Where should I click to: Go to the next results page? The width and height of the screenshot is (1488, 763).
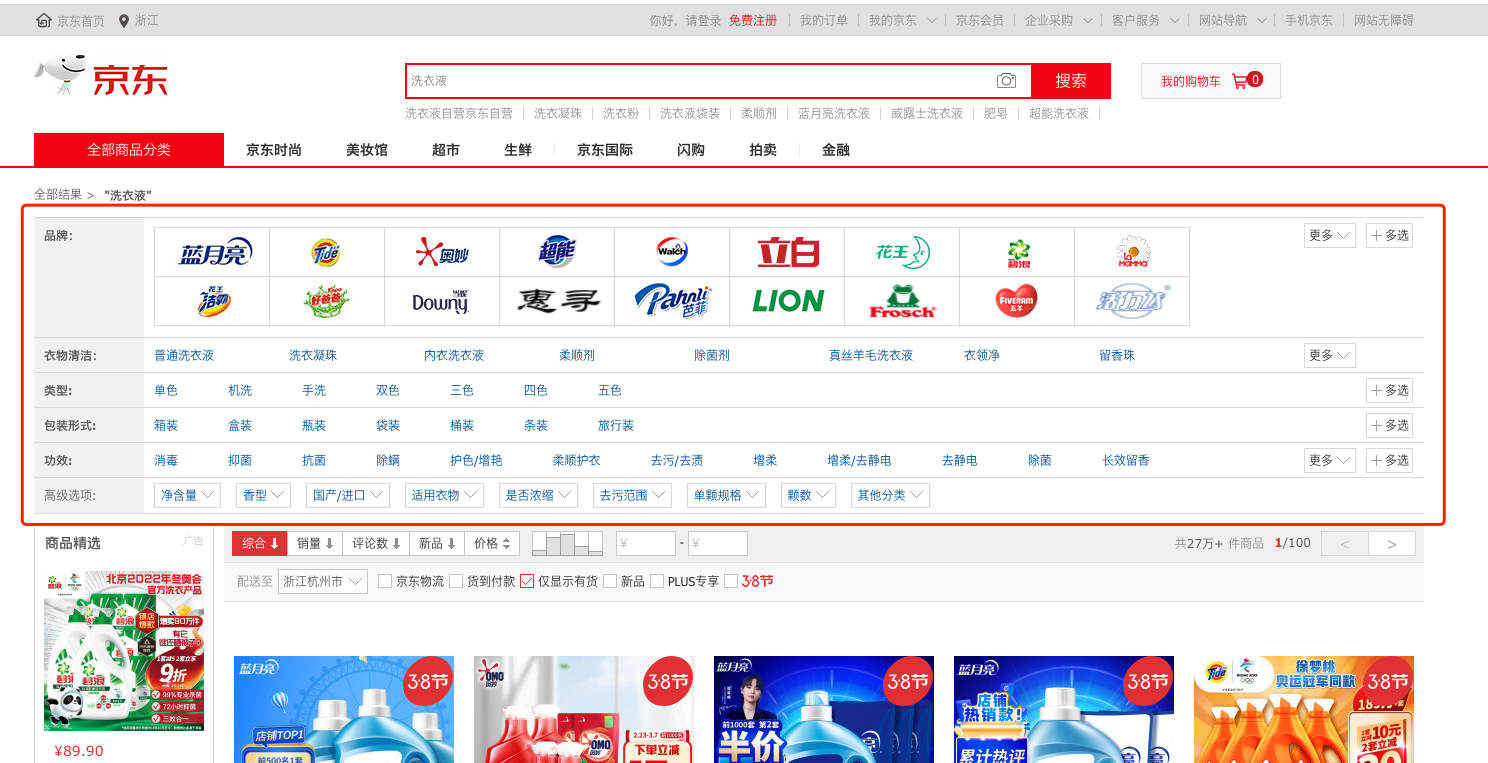1391,544
